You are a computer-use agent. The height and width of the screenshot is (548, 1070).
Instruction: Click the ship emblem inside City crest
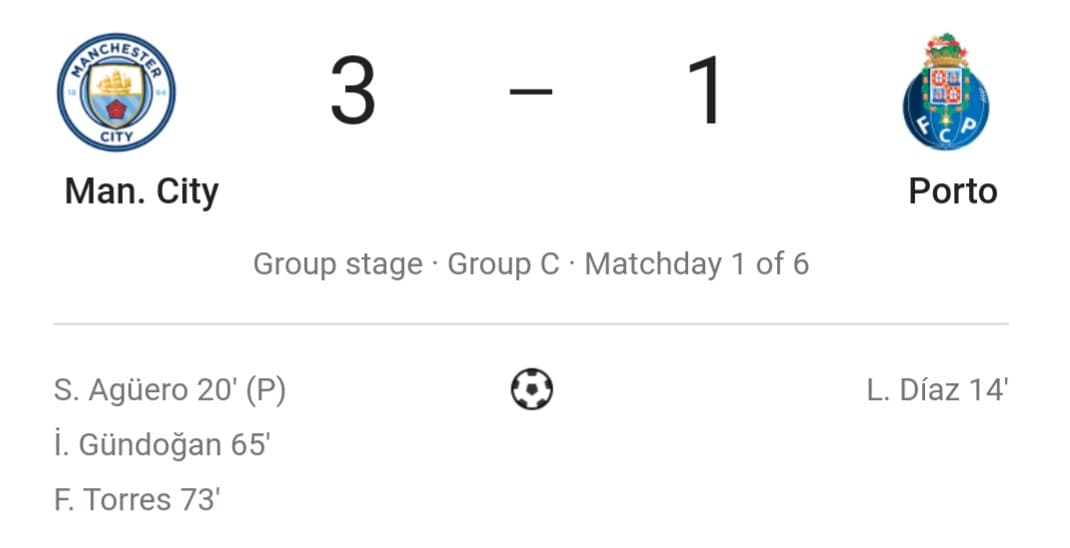[115, 83]
